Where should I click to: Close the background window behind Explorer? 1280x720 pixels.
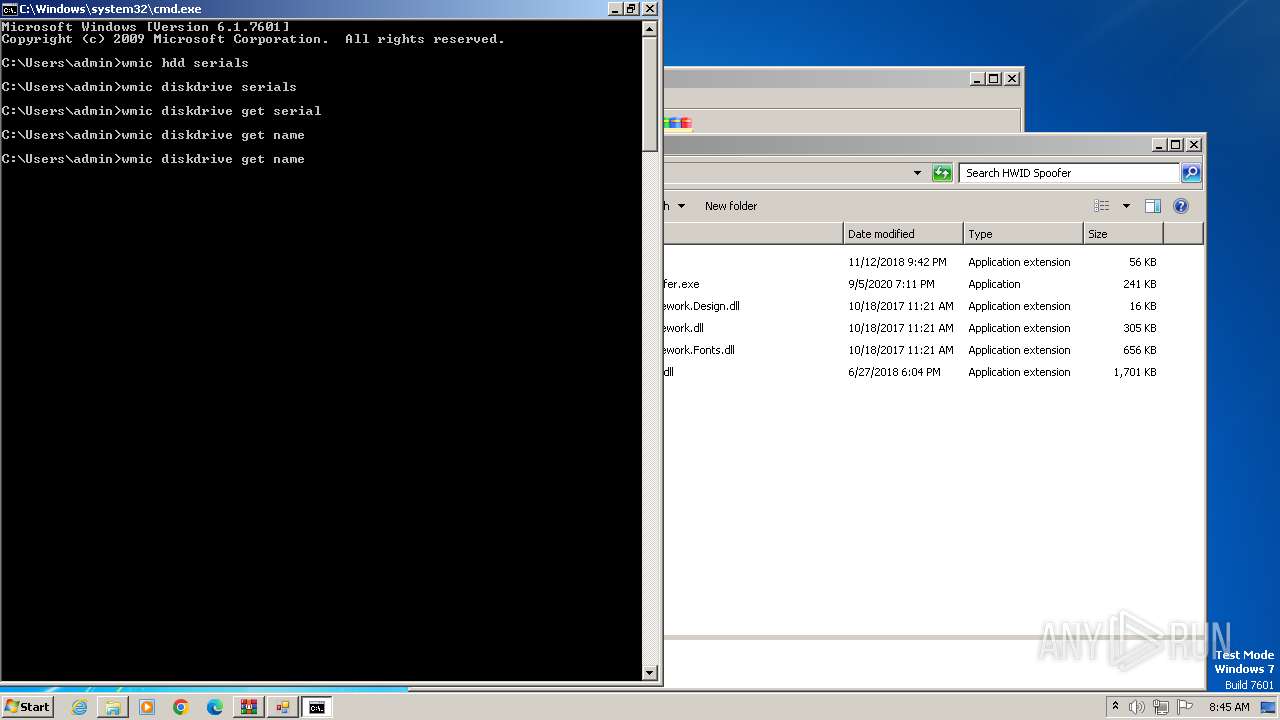click(1012, 78)
